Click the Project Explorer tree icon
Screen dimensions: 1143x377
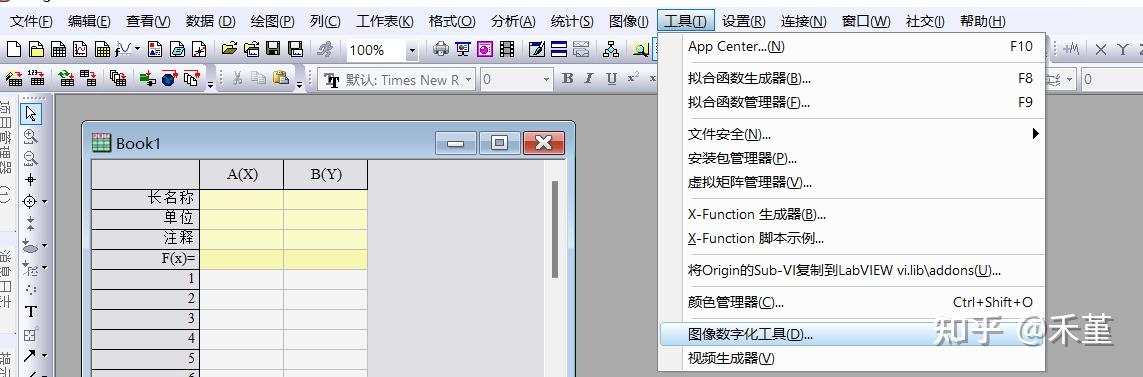click(x=611, y=50)
